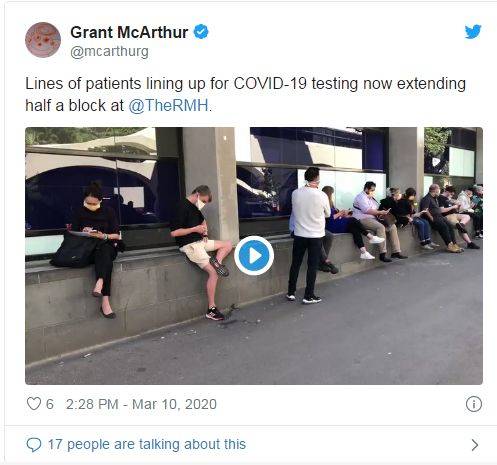497x465 pixels.
Task: Open '17 people are talking about this'
Action: click(147, 444)
